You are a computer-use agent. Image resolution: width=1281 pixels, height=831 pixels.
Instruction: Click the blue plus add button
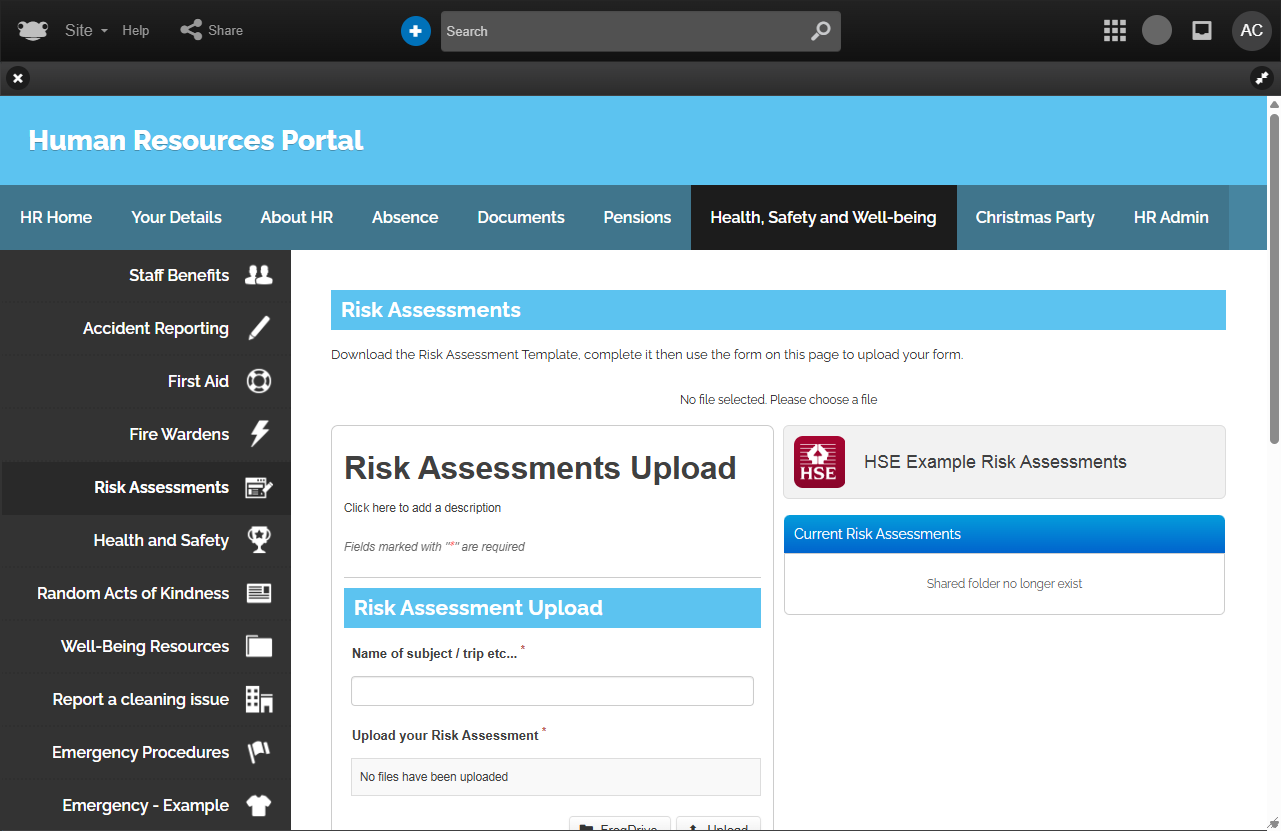coord(415,31)
